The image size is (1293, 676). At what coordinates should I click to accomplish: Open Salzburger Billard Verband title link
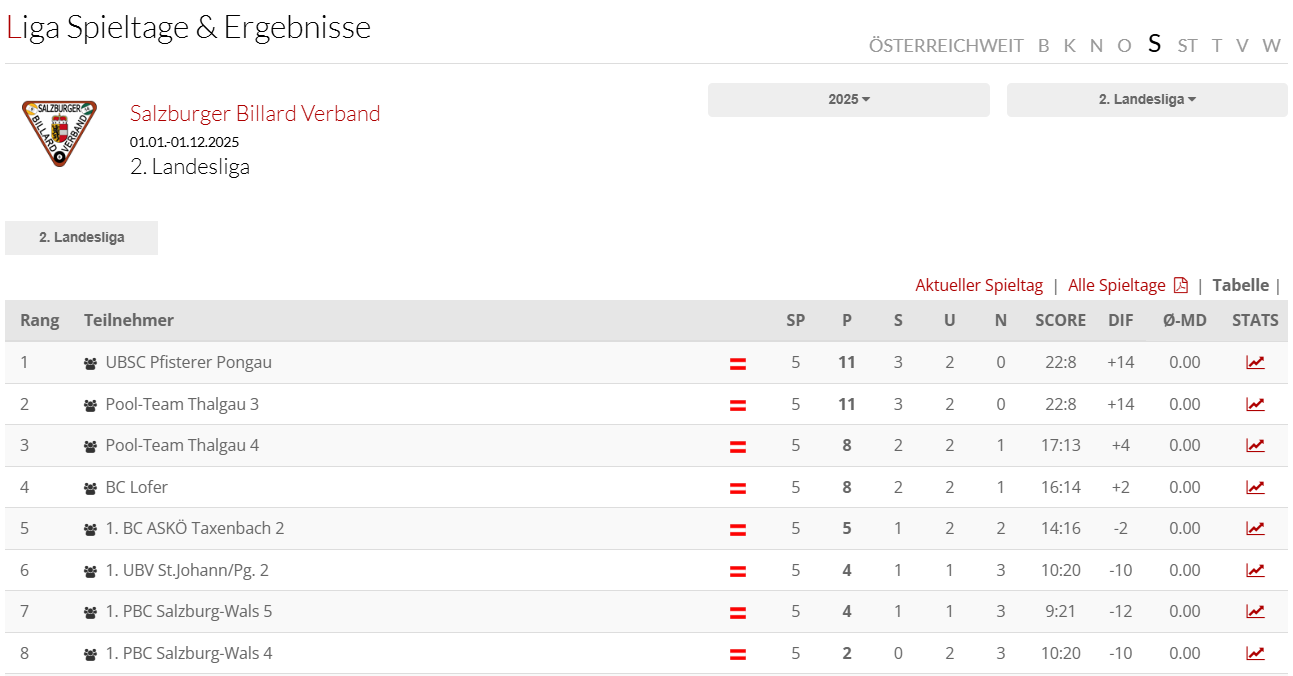pos(255,114)
